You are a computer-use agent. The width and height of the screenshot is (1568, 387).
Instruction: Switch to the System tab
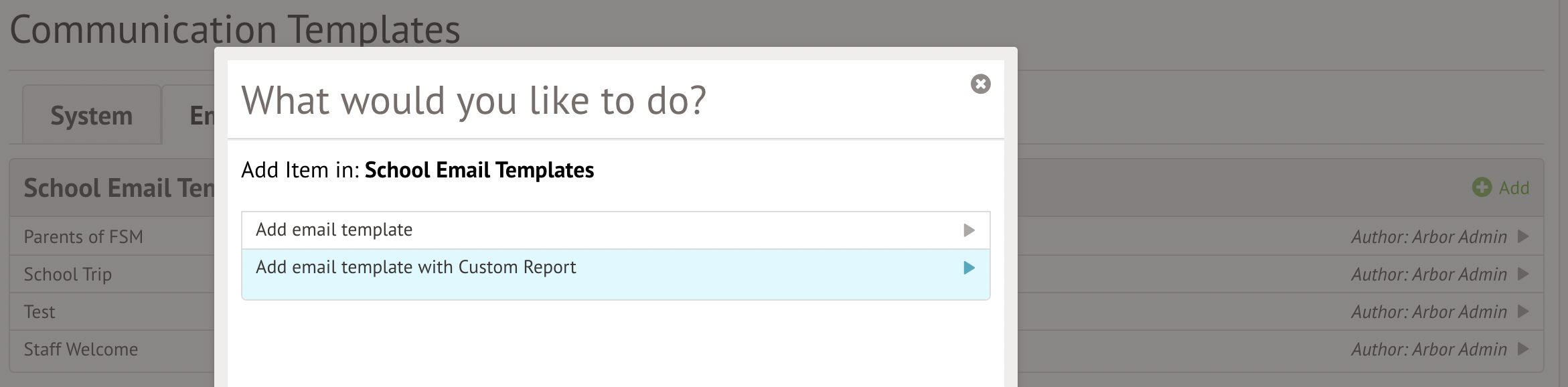(x=92, y=114)
